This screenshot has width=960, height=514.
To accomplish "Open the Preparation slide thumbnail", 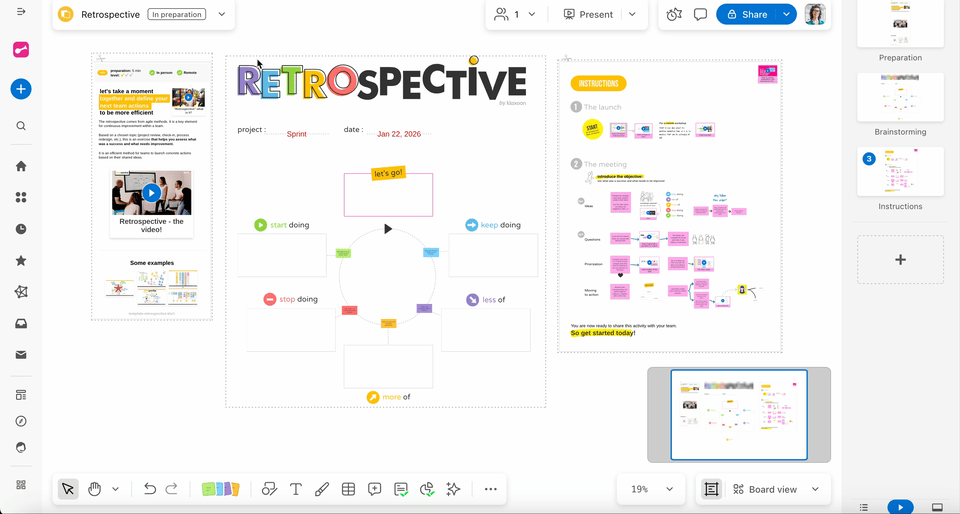I will coord(900,23).
